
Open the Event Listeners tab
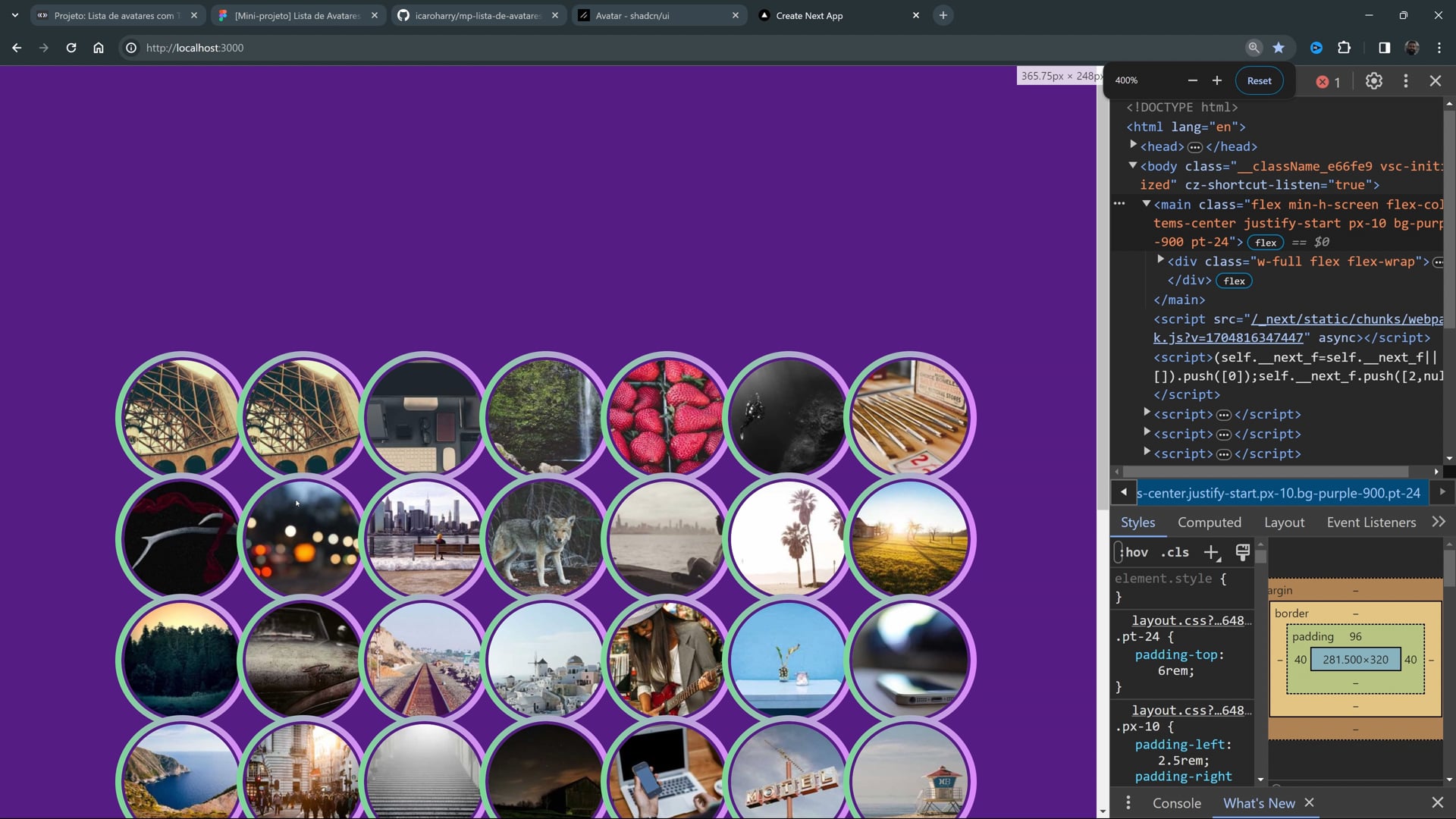click(1370, 522)
